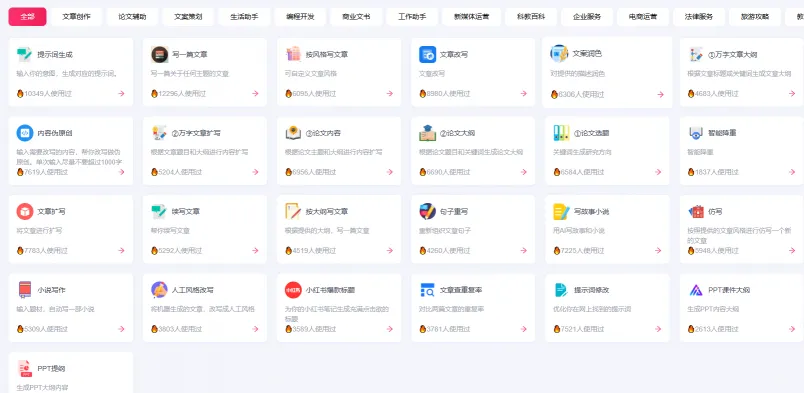Open 提示词生成 via its arrow
Viewport: 804px width, 393px height.
(x=121, y=93)
